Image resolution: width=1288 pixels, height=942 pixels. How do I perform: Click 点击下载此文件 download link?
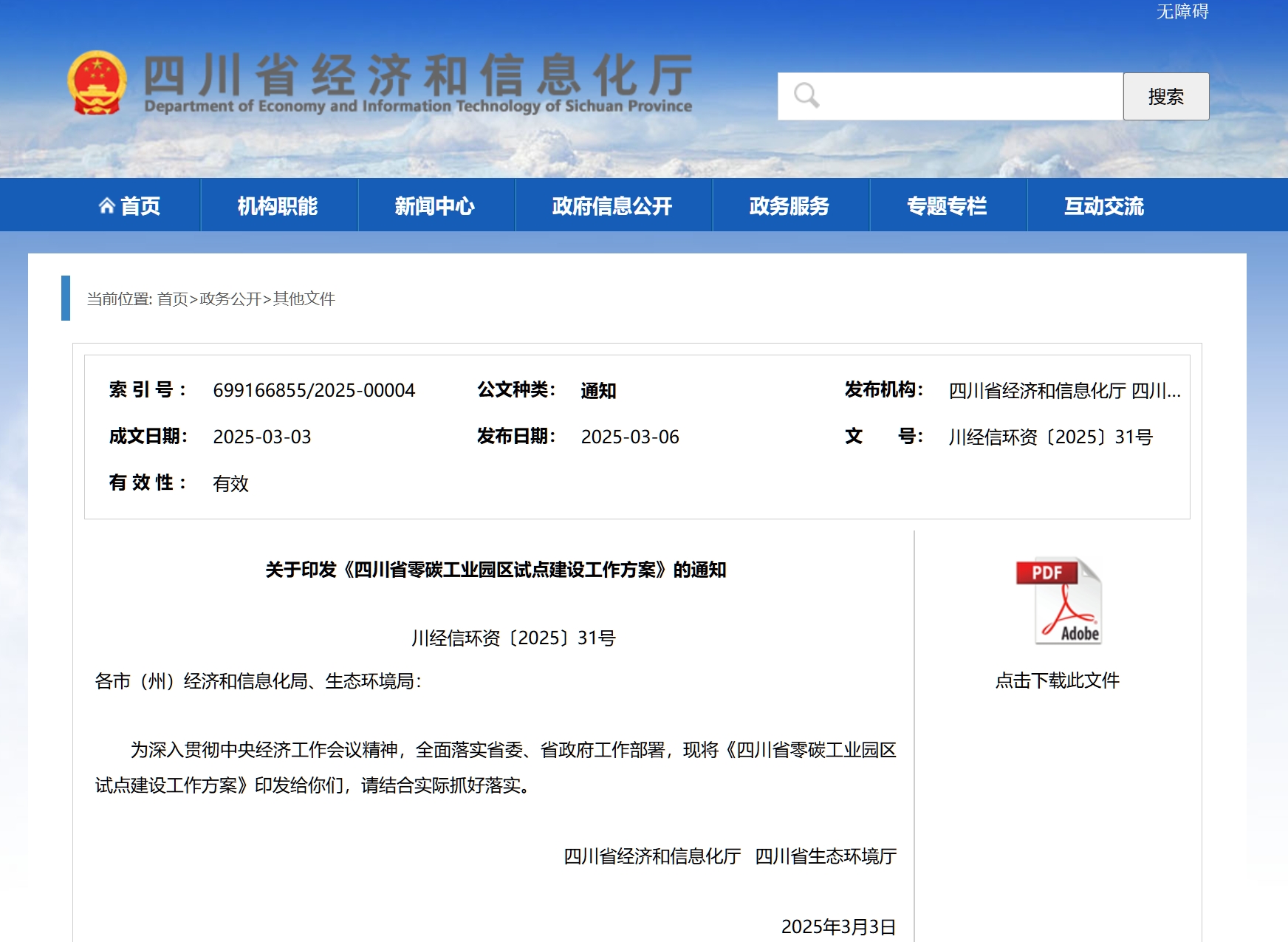pyautogui.click(x=1057, y=680)
